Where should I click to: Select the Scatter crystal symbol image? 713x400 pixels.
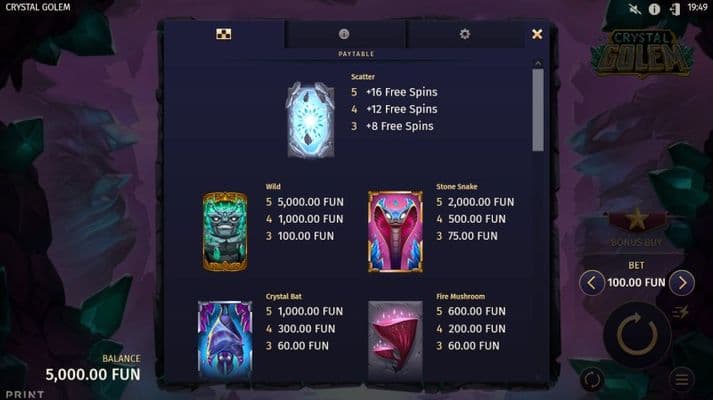point(311,120)
